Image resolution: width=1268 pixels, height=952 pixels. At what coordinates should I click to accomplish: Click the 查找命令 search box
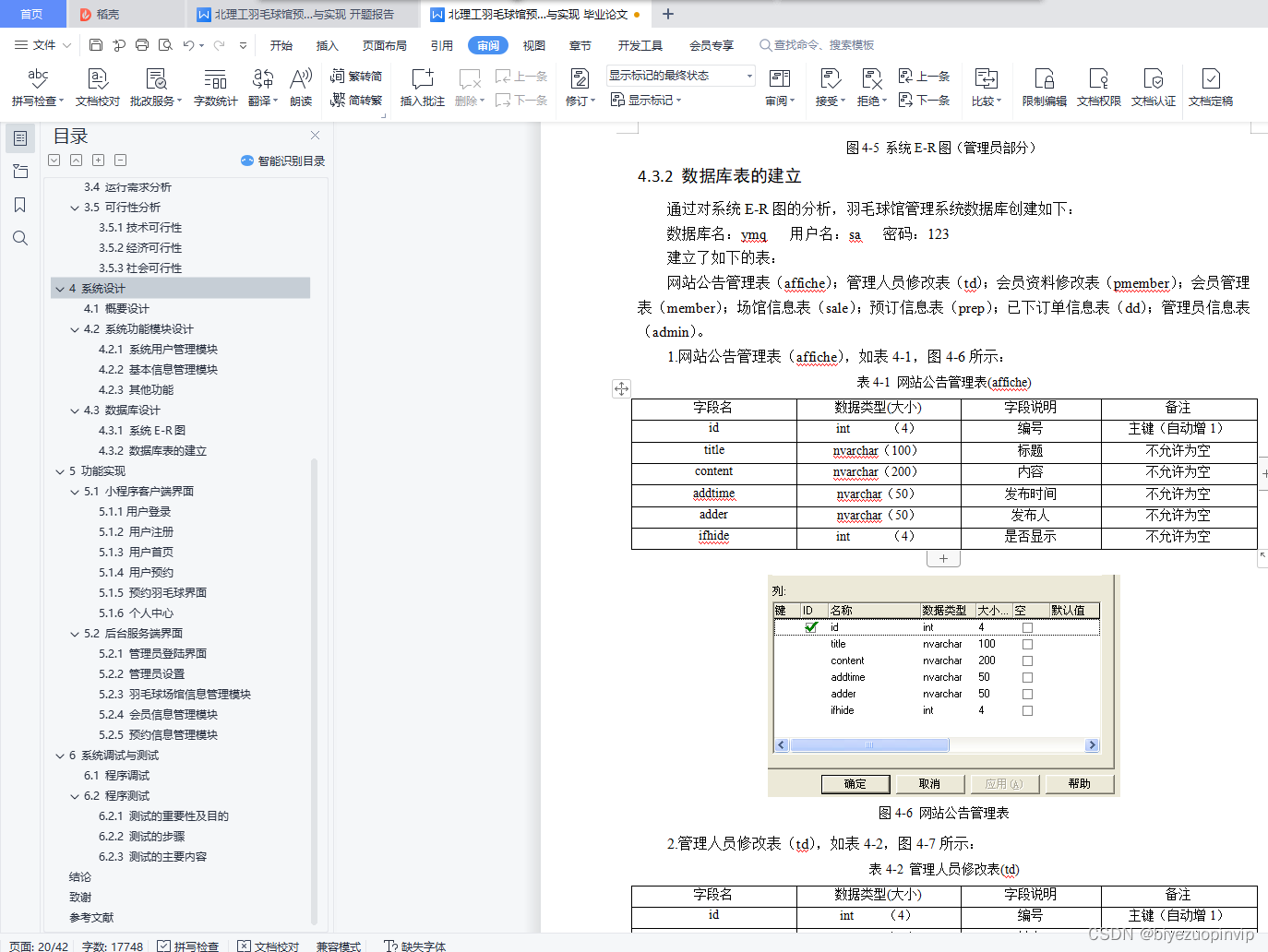818,45
